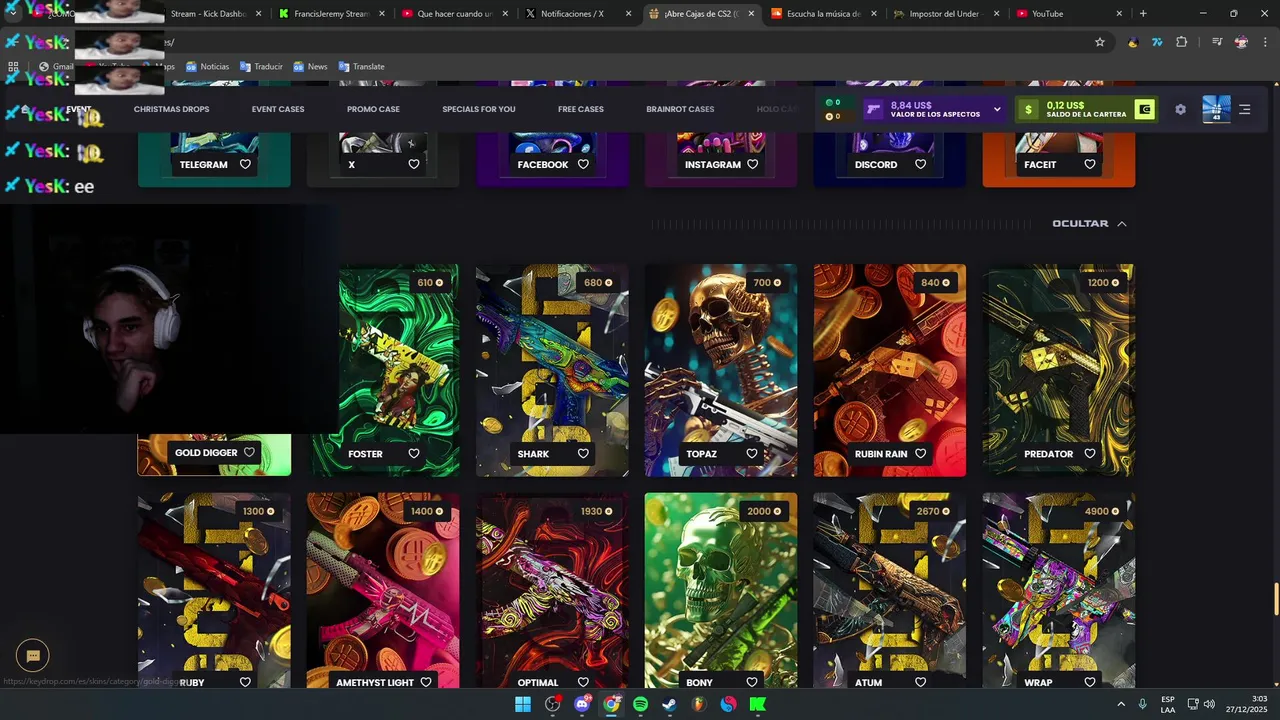Screen dimensions: 1280x720
Task: Open browser extensions puzzle icon
Action: 1182,42
